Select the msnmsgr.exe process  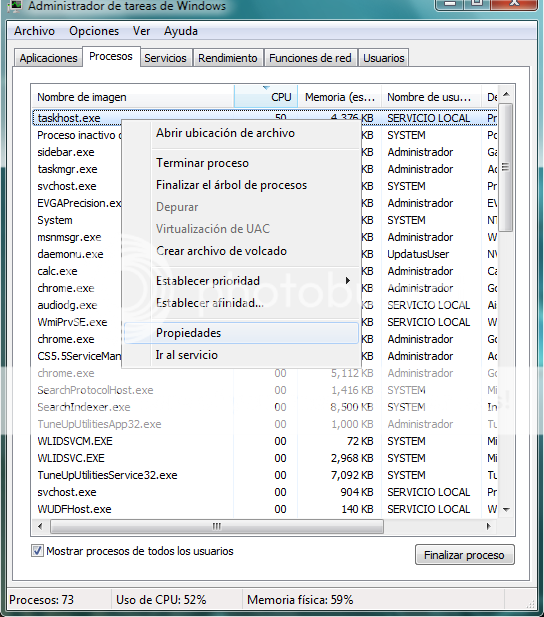point(69,237)
